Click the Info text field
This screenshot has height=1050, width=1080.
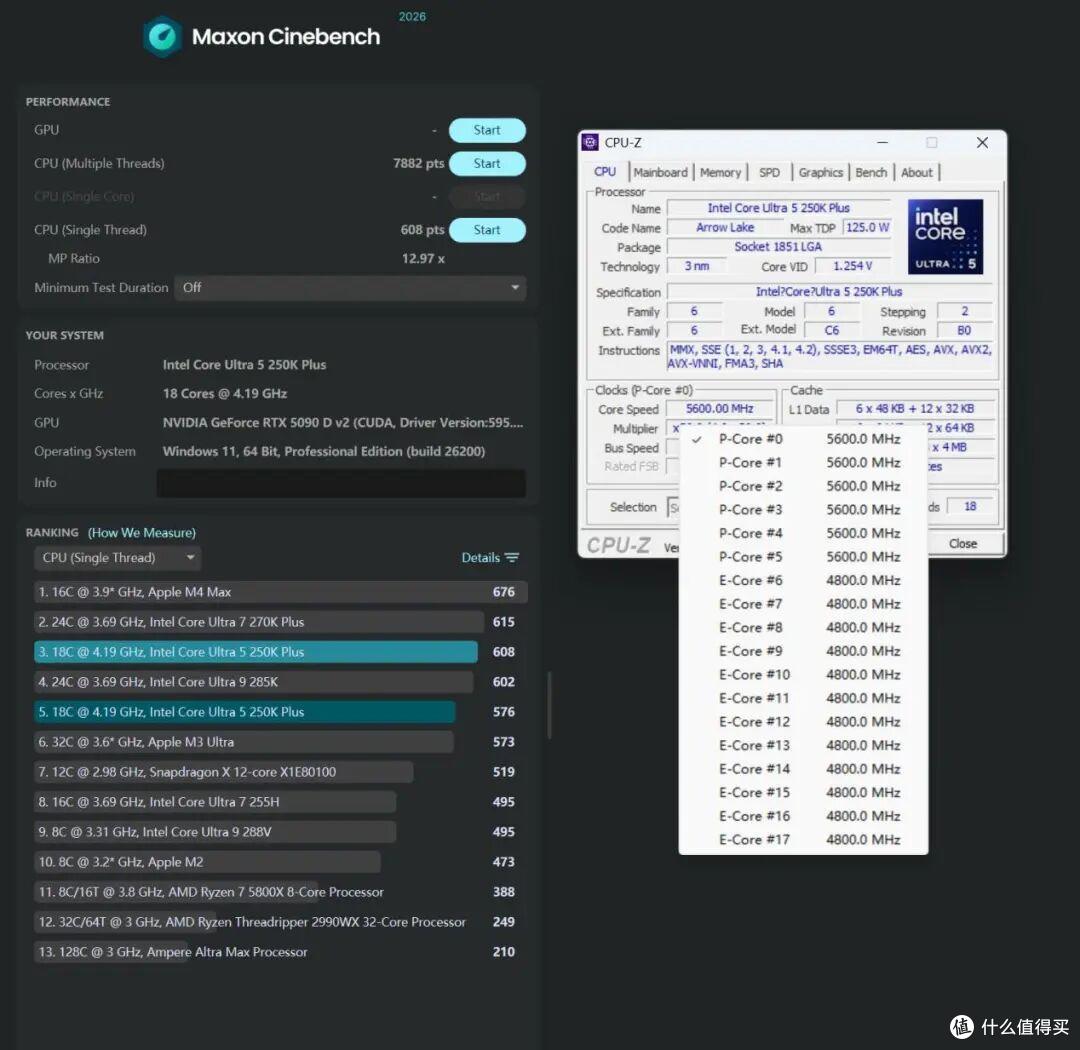(341, 483)
